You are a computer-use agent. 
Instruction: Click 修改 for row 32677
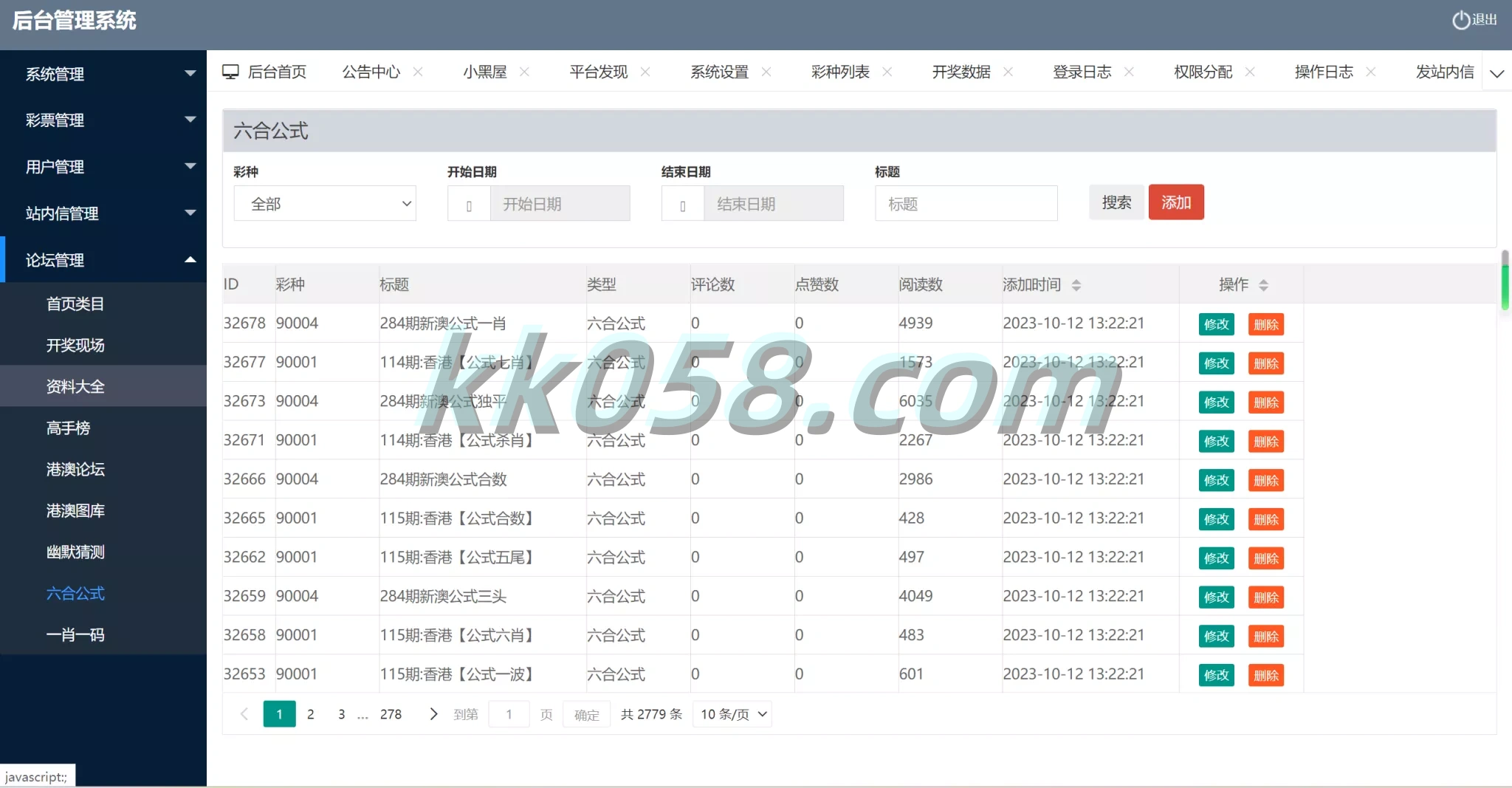click(x=1217, y=363)
